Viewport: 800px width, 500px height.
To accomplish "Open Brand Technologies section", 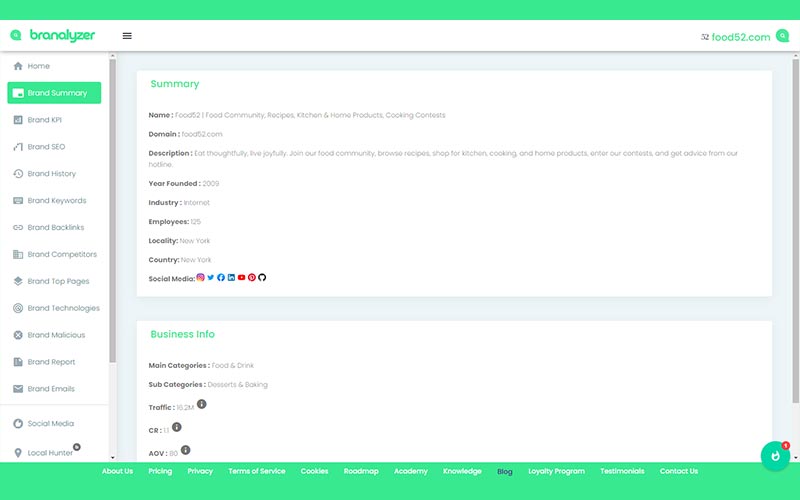I will [x=54, y=308].
